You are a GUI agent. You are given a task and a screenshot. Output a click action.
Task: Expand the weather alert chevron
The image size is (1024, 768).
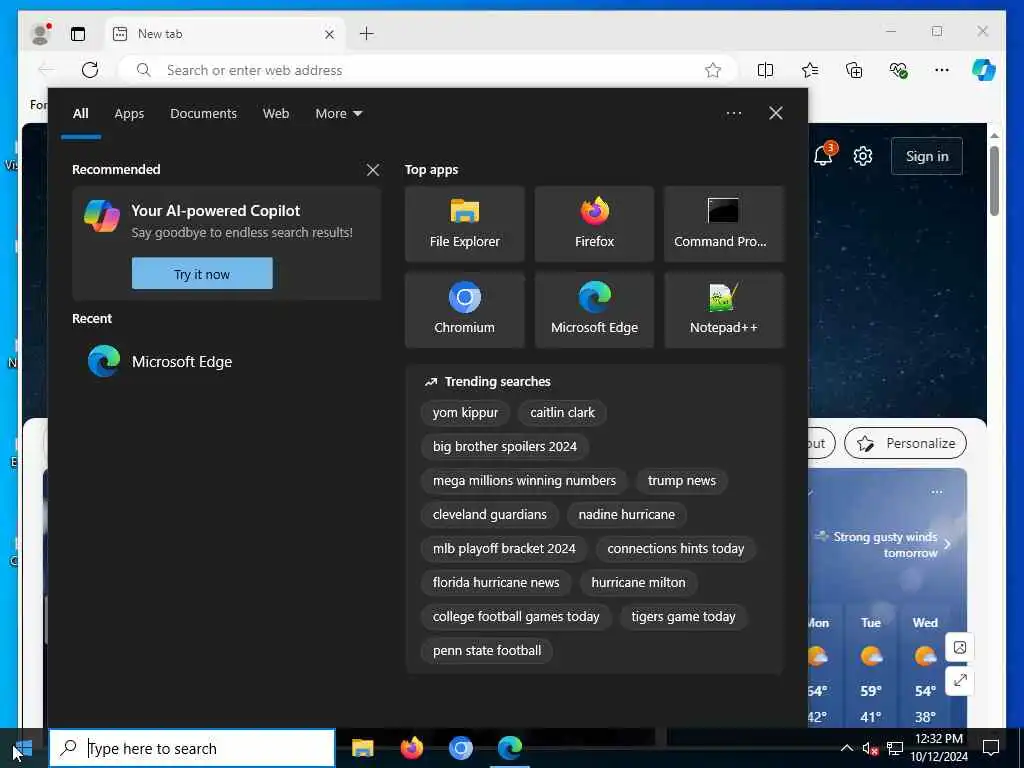click(x=947, y=544)
